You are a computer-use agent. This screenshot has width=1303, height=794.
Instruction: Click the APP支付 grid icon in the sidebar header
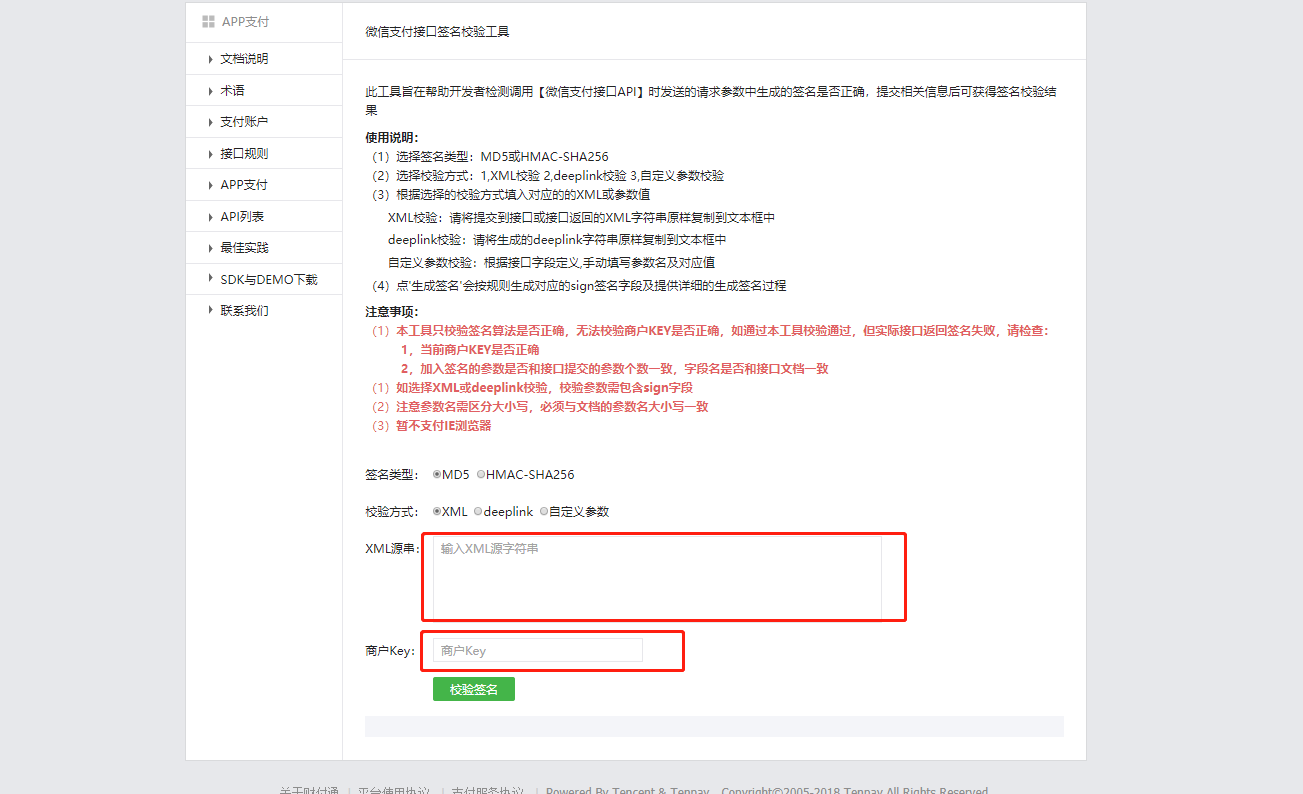pyautogui.click(x=208, y=21)
